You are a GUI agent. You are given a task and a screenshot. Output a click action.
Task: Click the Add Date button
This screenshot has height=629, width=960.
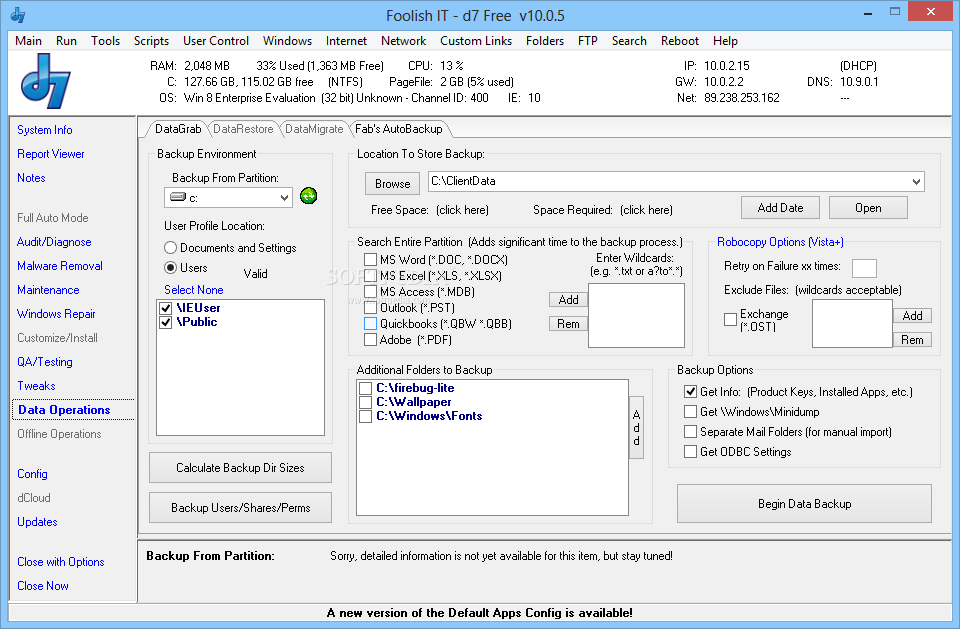(780, 208)
